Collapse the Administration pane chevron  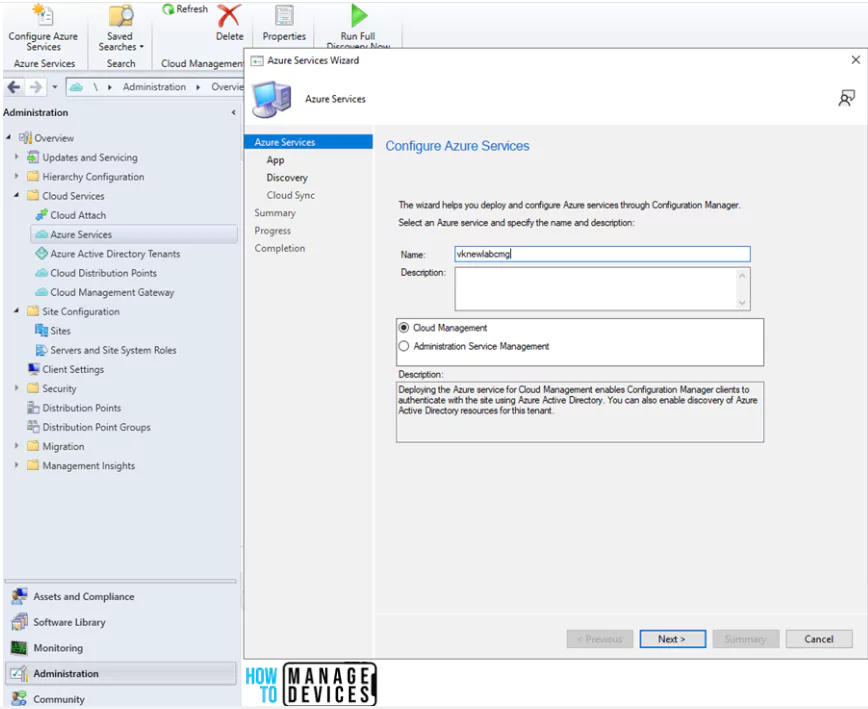233,112
